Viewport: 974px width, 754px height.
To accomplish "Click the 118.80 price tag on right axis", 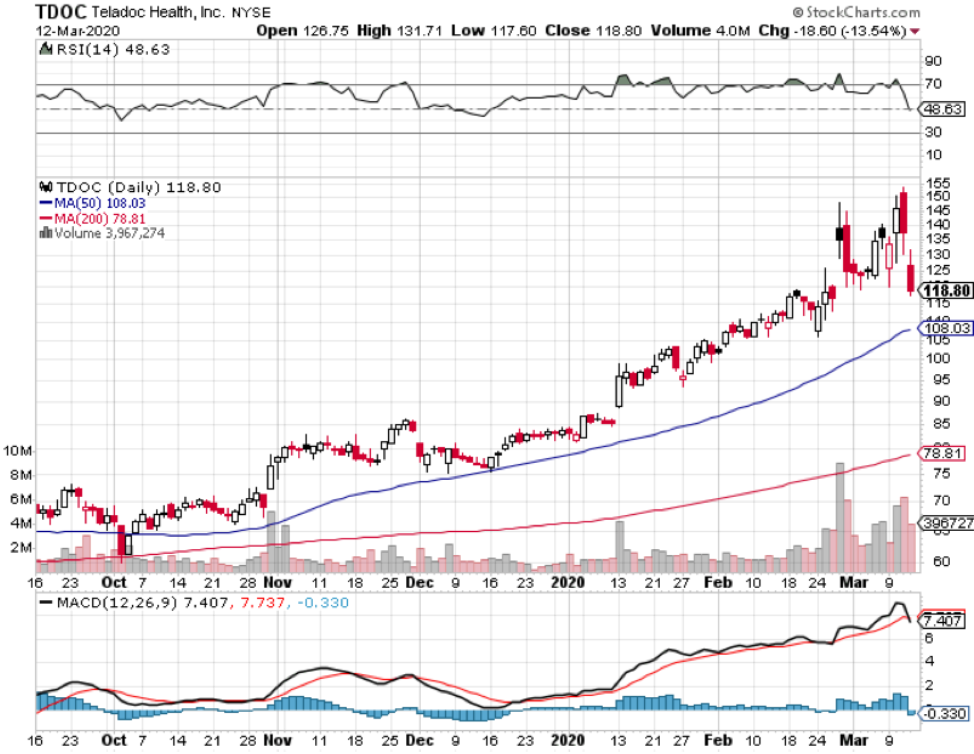I will (945, 291).
